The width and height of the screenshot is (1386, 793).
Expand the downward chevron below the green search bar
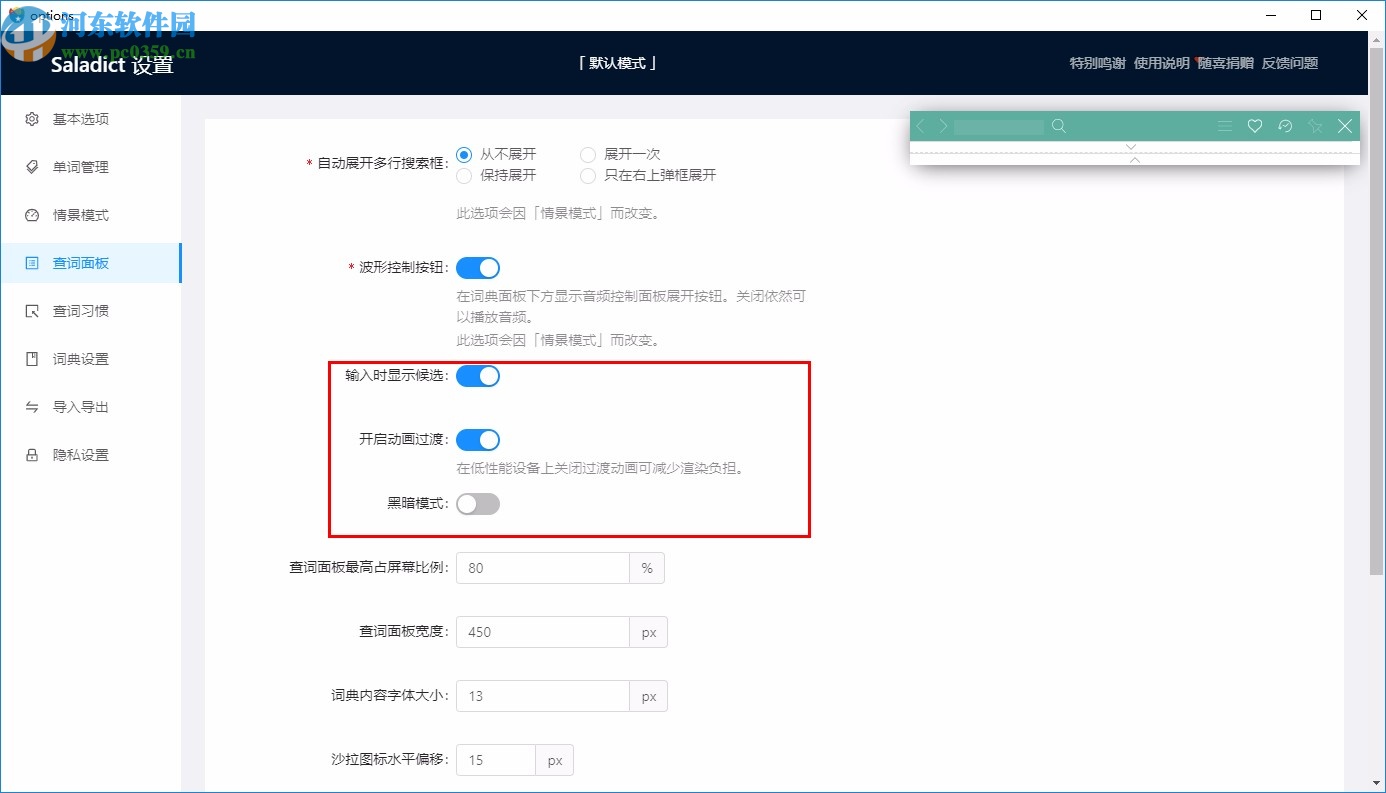[x=1131, y=146]
